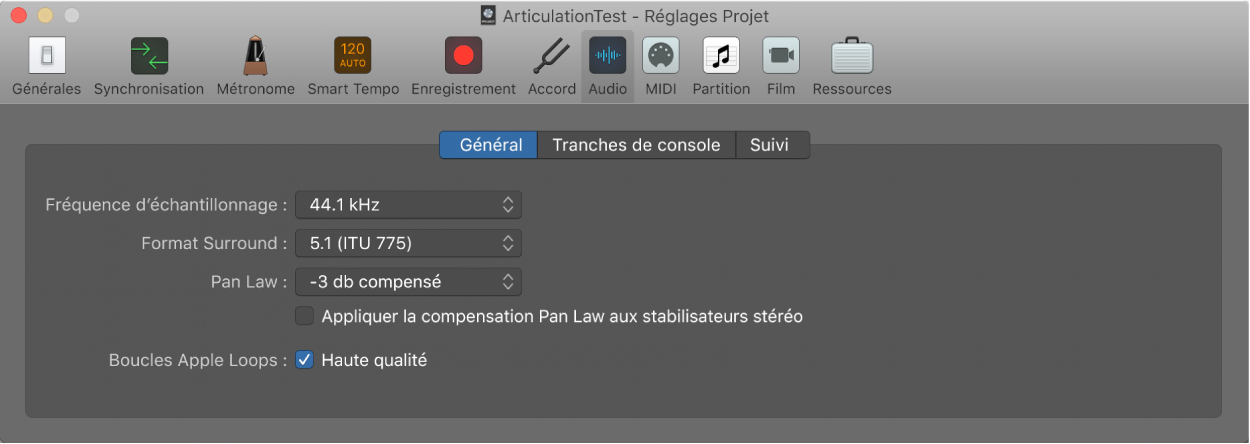Open the Ressources briefcase pane
The height and width of the screenshot is (444, 1250).
tap(852, 56)
